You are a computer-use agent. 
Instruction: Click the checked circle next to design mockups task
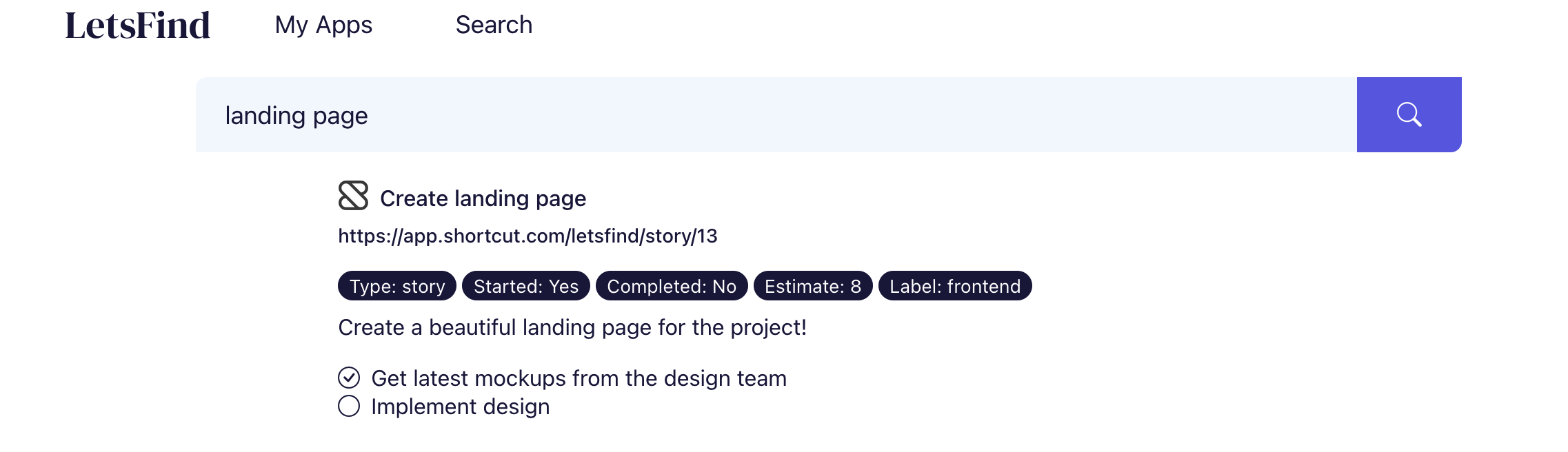350,377
